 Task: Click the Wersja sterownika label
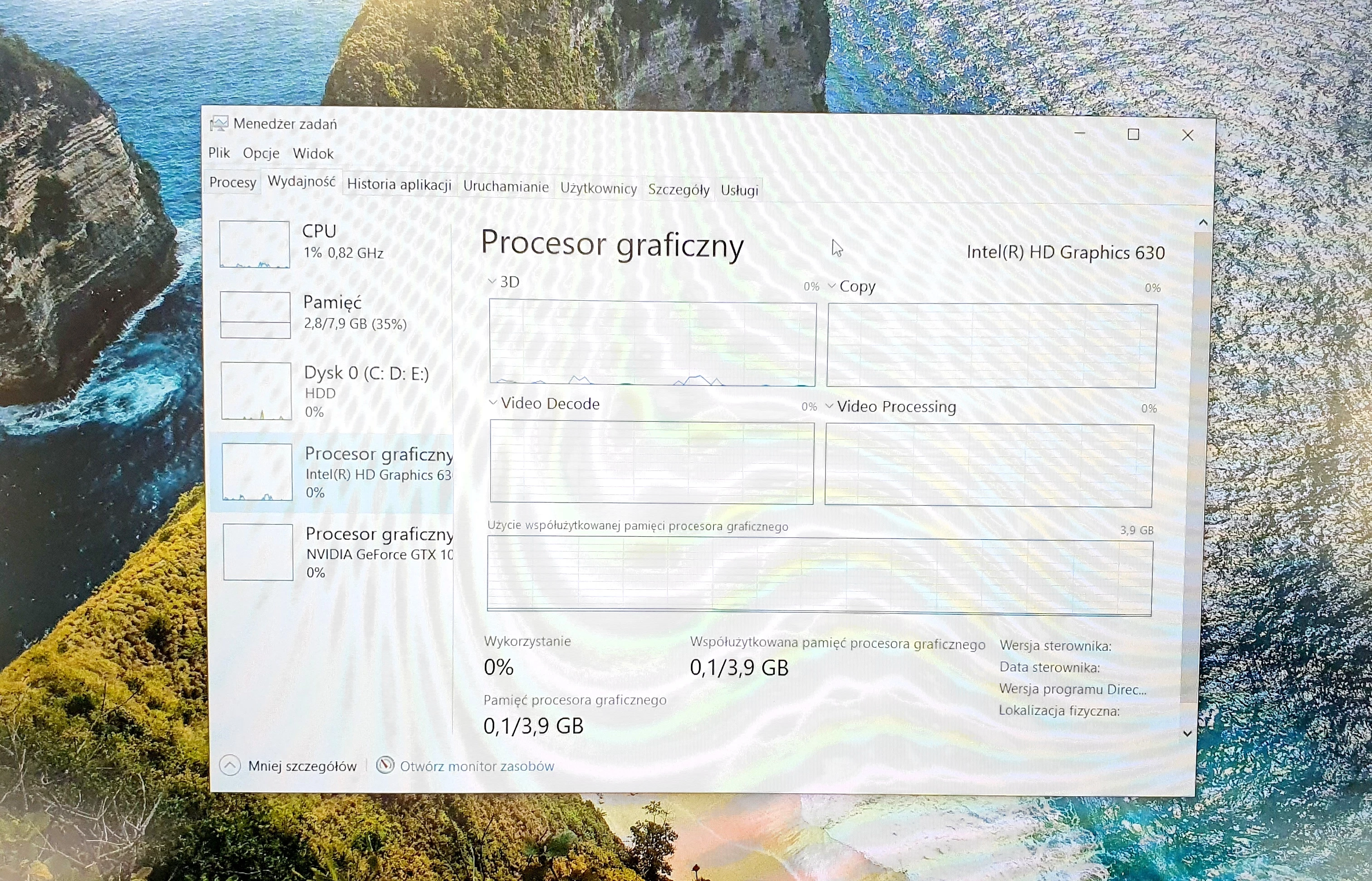[1056, 646]
